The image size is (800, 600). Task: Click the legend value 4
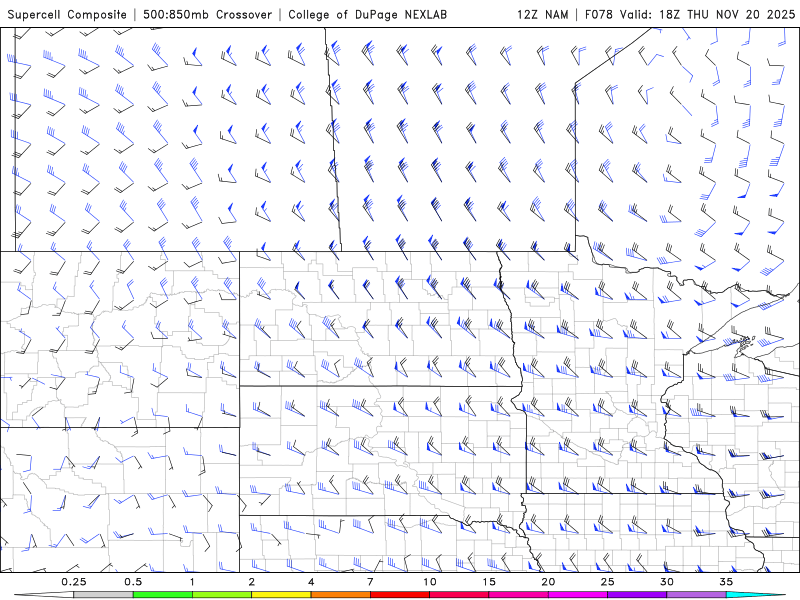coord(311,582)
